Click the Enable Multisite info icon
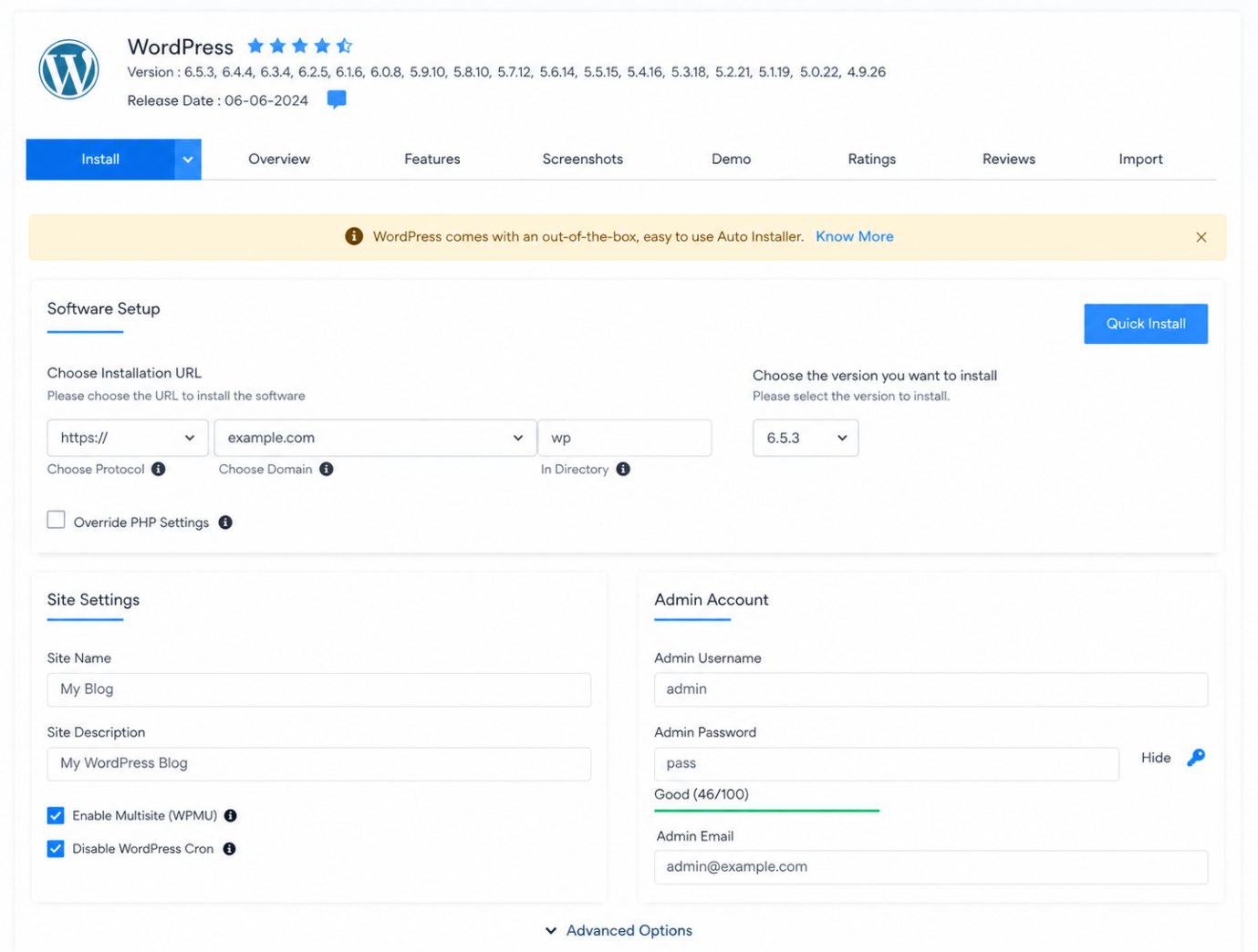The height and width of the screenshot is (952, 1258). click(x=231, y=815)
